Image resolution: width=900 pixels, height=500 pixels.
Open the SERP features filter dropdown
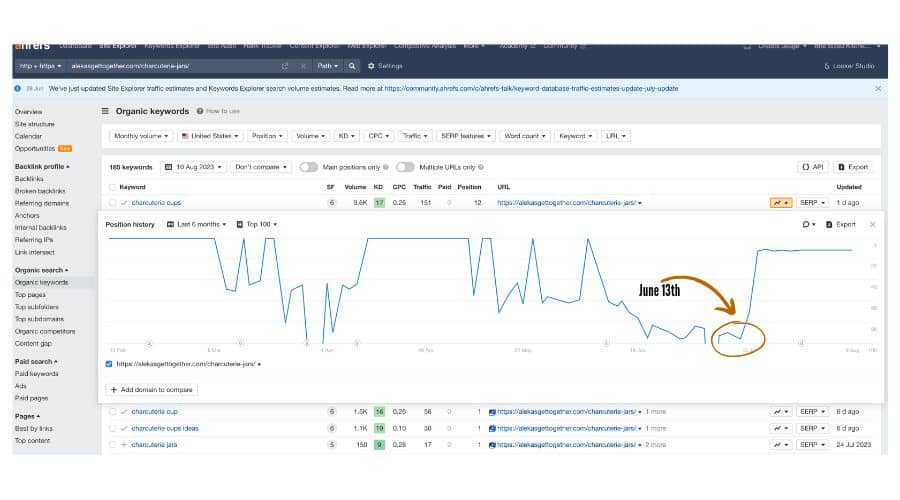pos(465,136)
